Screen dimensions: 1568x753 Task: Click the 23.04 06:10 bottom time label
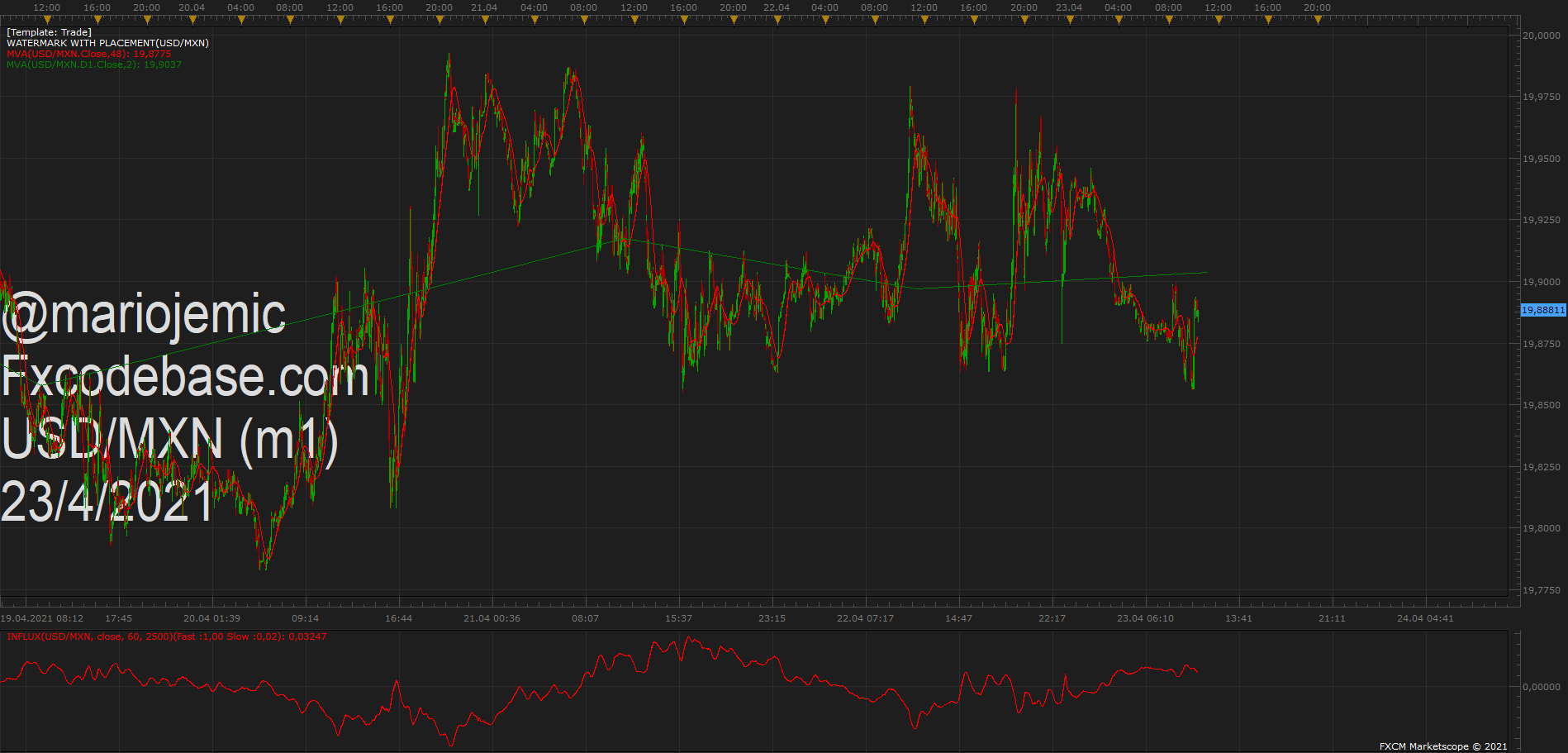[1145, 618]
